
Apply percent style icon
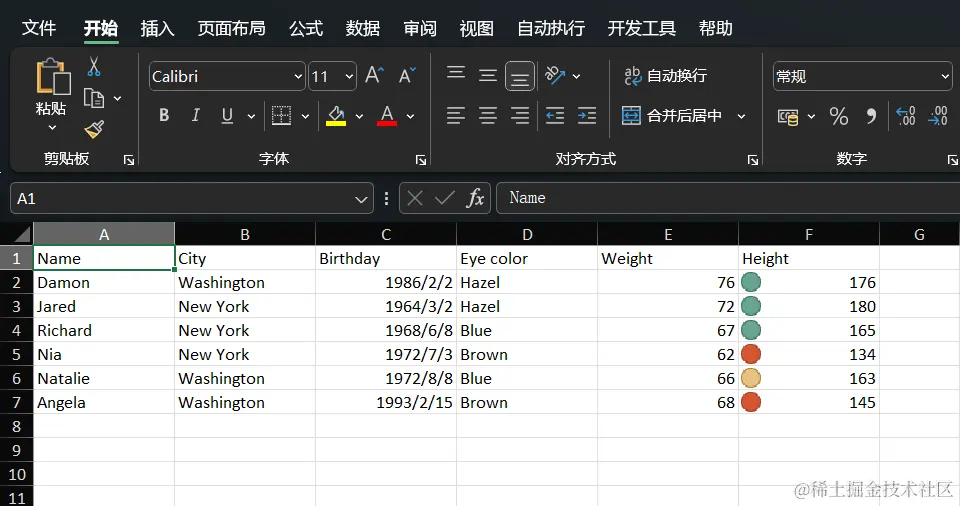[839, 116]
